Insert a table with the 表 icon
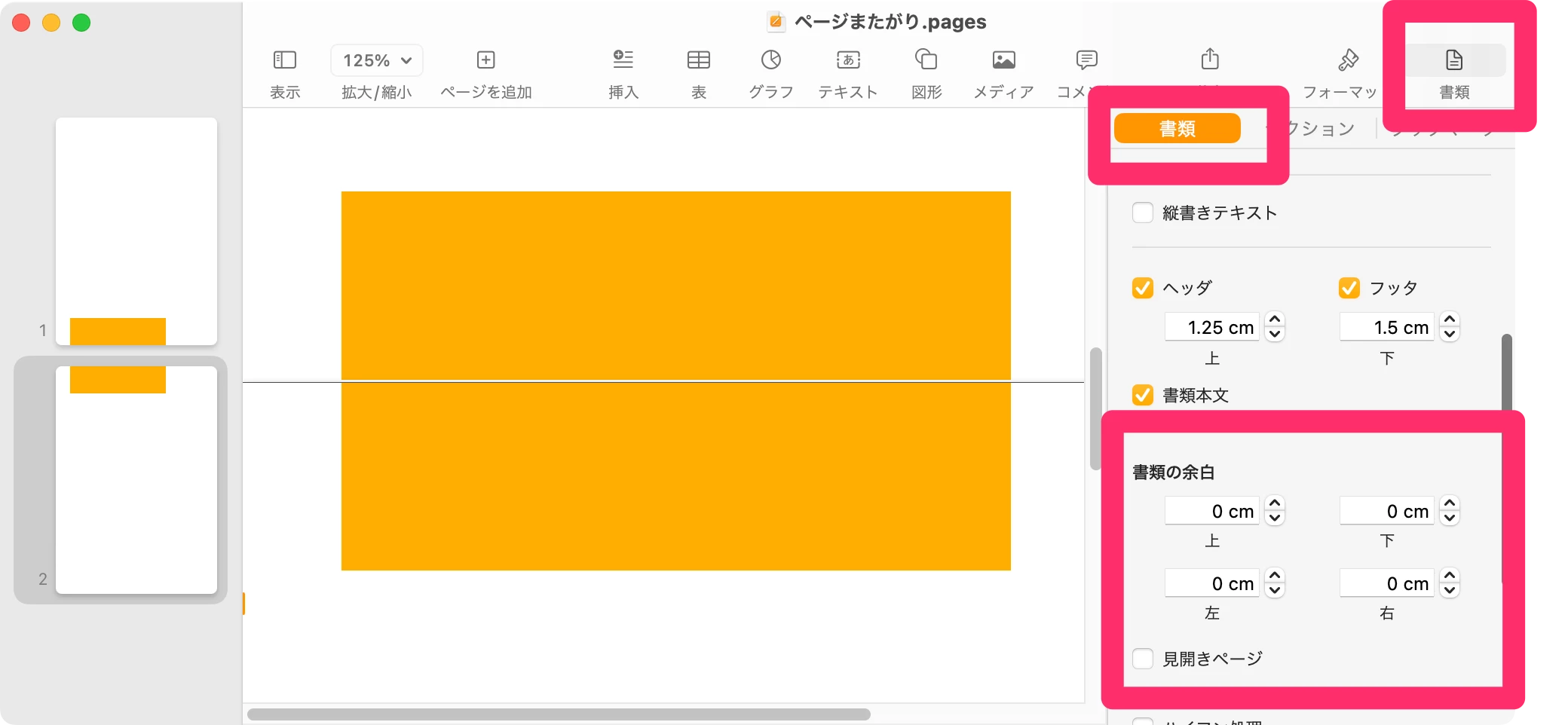 click(699, 60)
